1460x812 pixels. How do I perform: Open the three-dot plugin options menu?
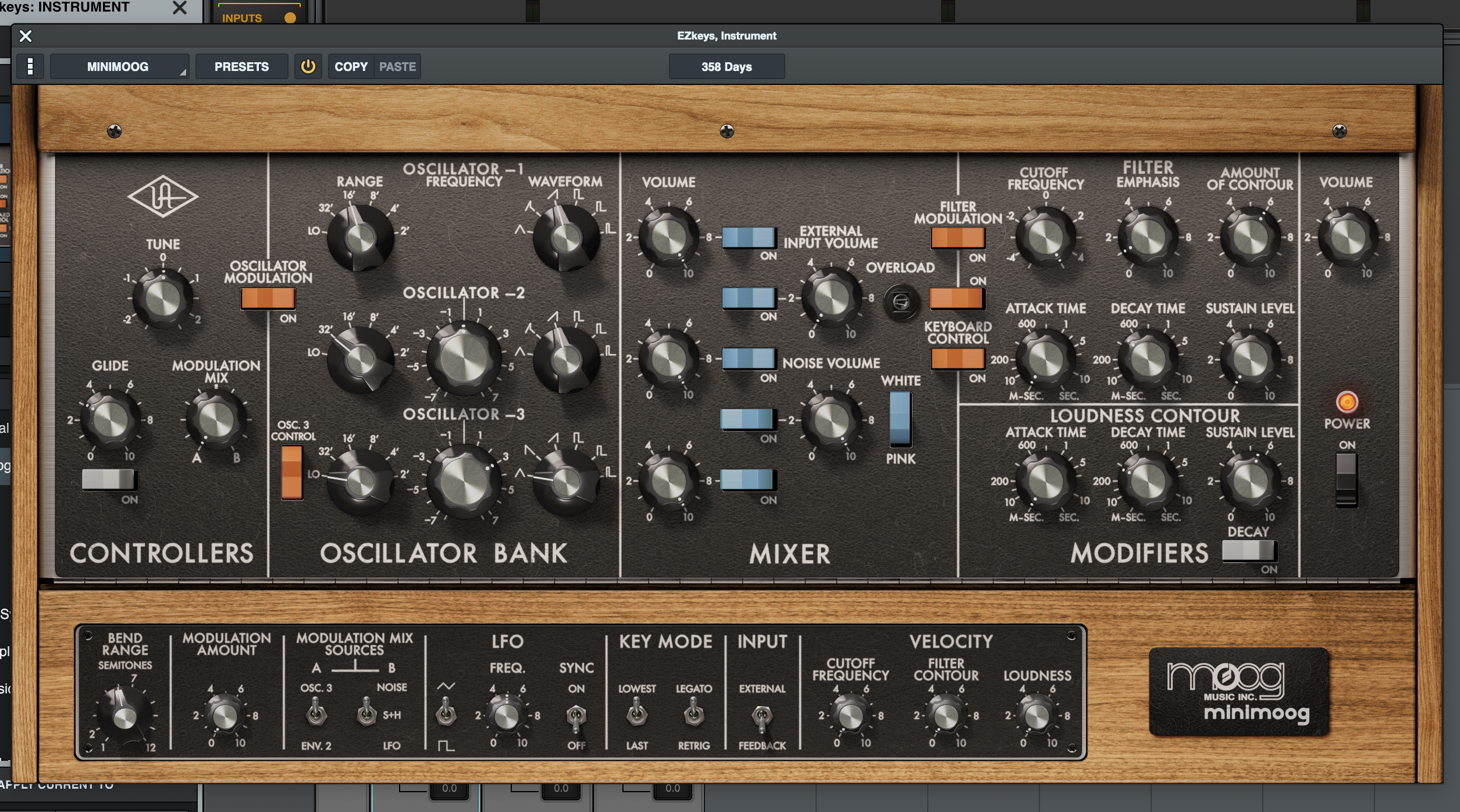point(30,66)
